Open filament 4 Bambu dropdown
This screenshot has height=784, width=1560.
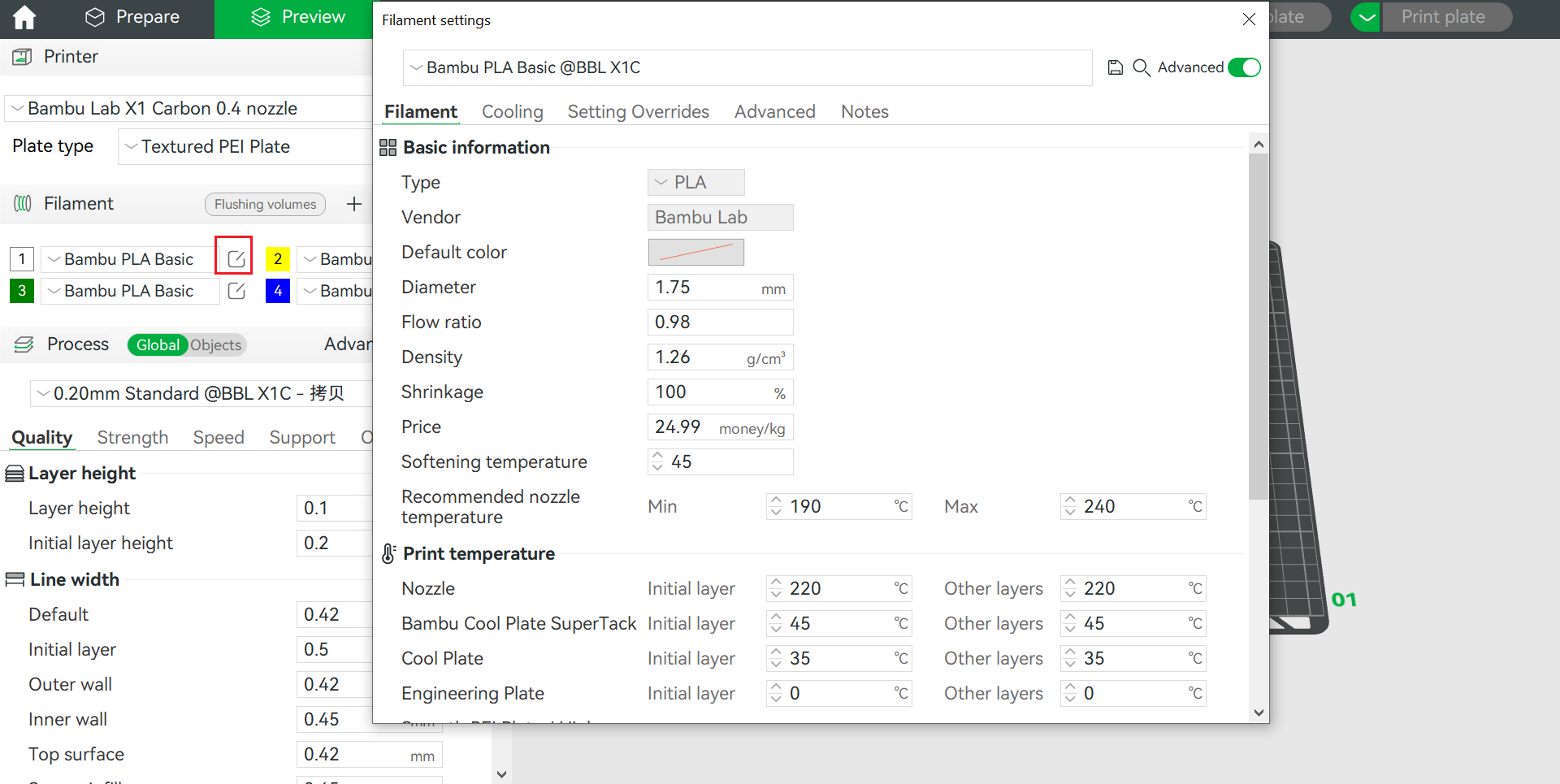[335, 291]
